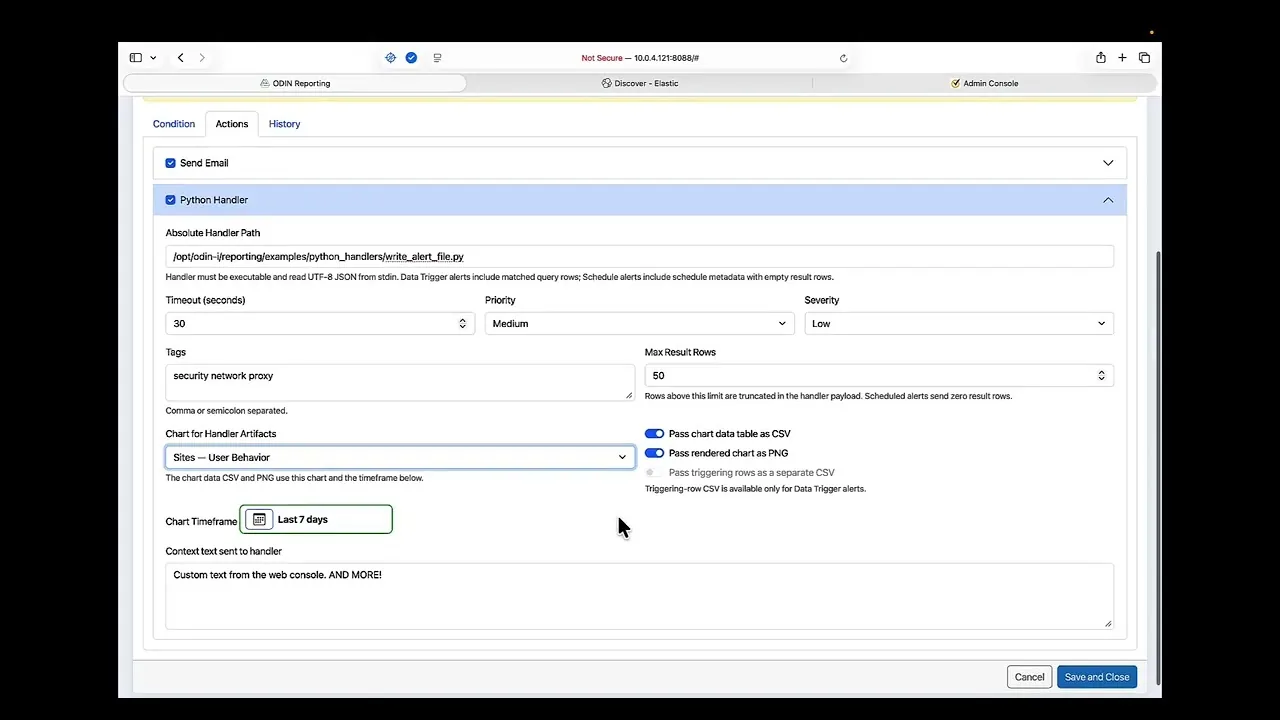Open the Condition tab
This screenshot has width=1280, height=720.
coord(174,124)
